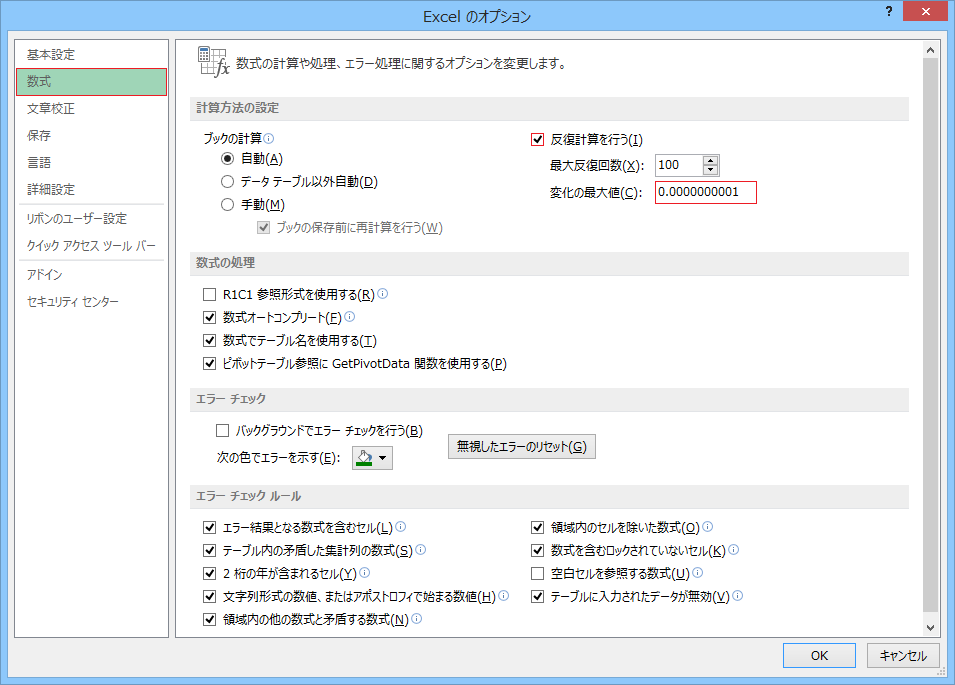955x685 pixels.
Task: Click the scrollbar up arrow
Action: click(930, 50)
